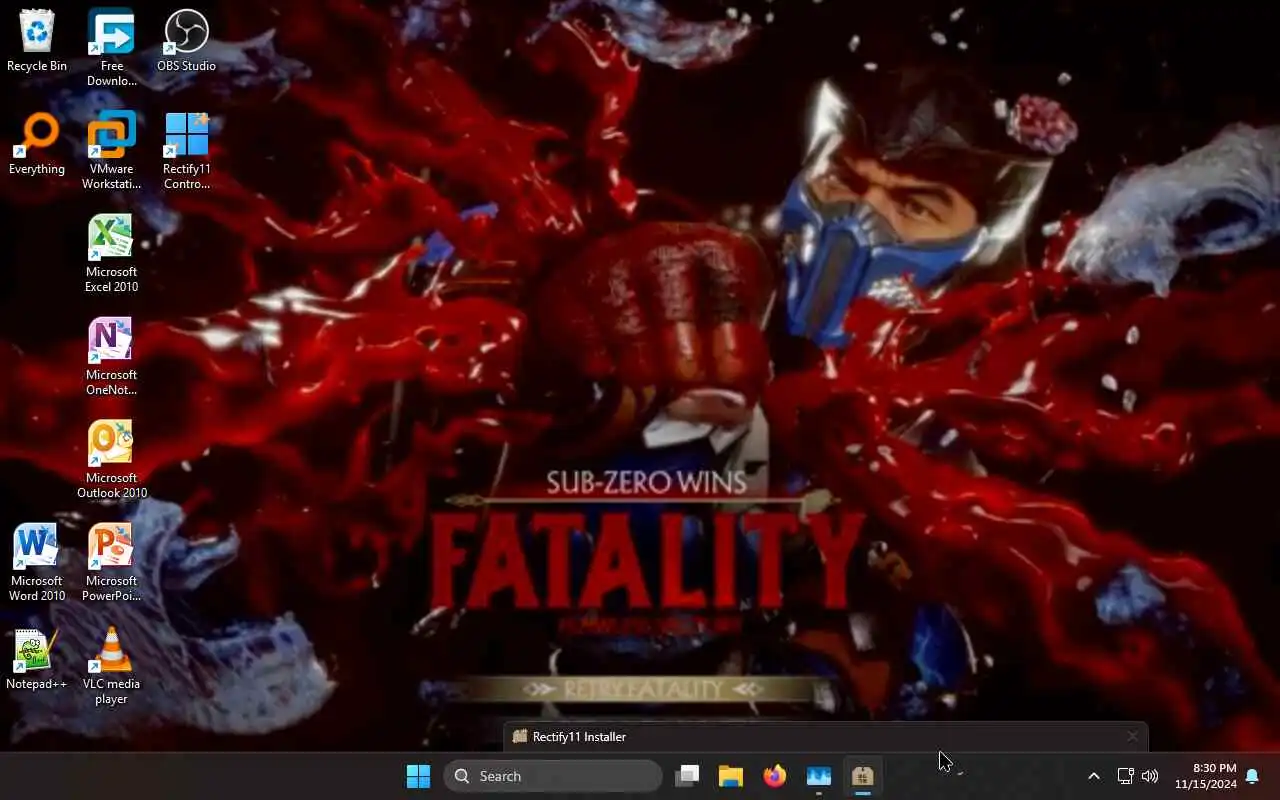Open the clock showing 8:30 PM
This screenshot has width=1280, height=800.
(1205, 776)
